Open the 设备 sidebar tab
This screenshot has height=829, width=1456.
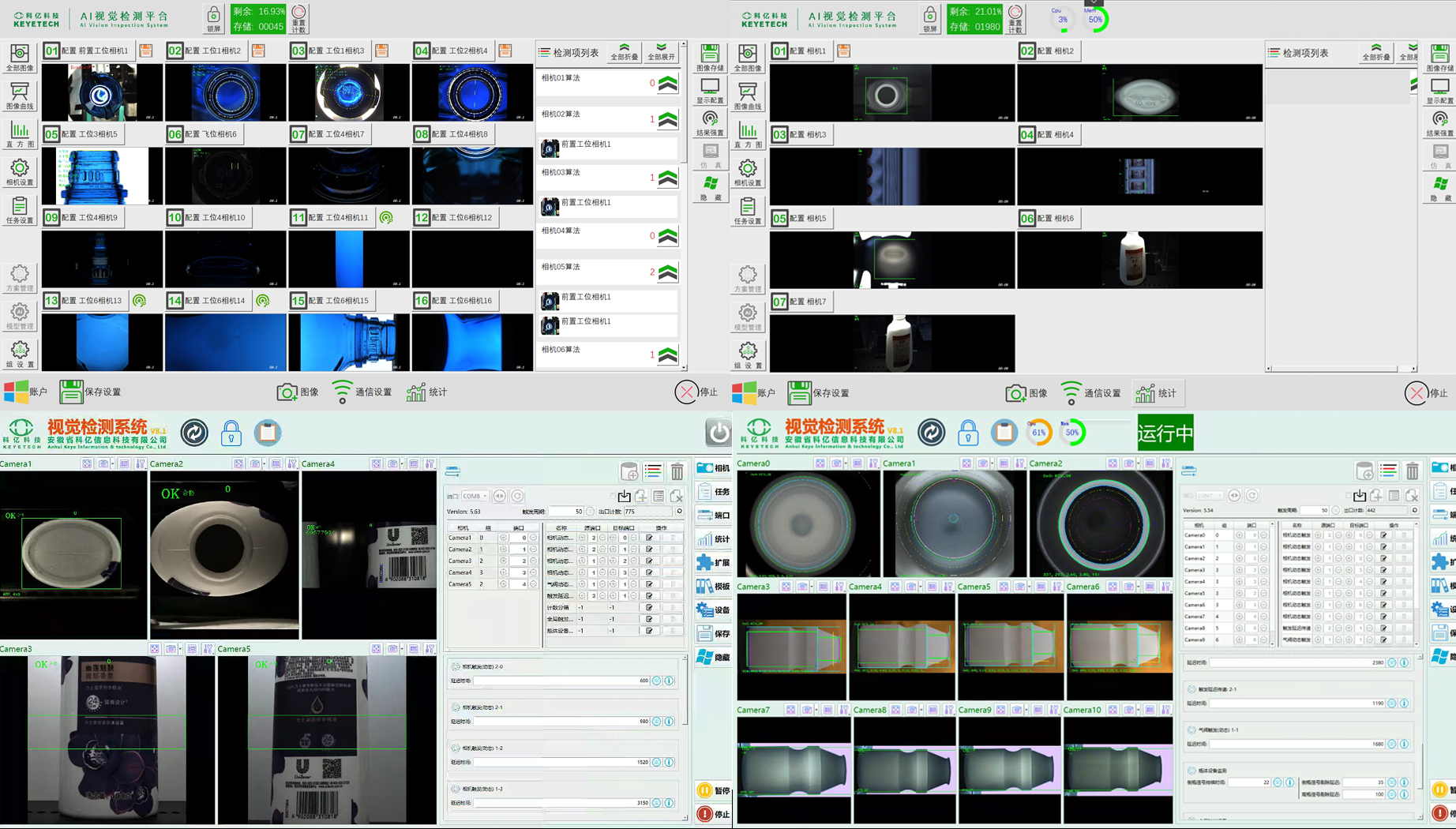(x=714, y=610)
